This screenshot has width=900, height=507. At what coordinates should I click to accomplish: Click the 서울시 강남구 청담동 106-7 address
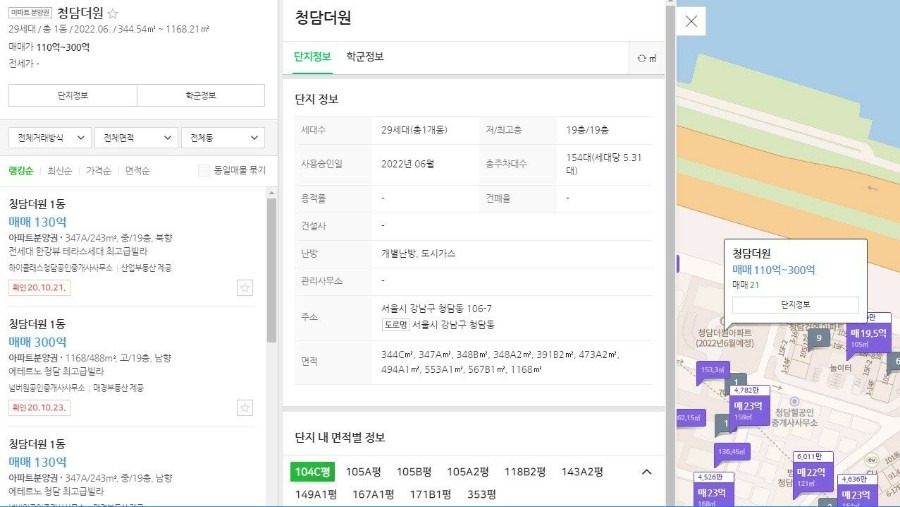point(436,309)
